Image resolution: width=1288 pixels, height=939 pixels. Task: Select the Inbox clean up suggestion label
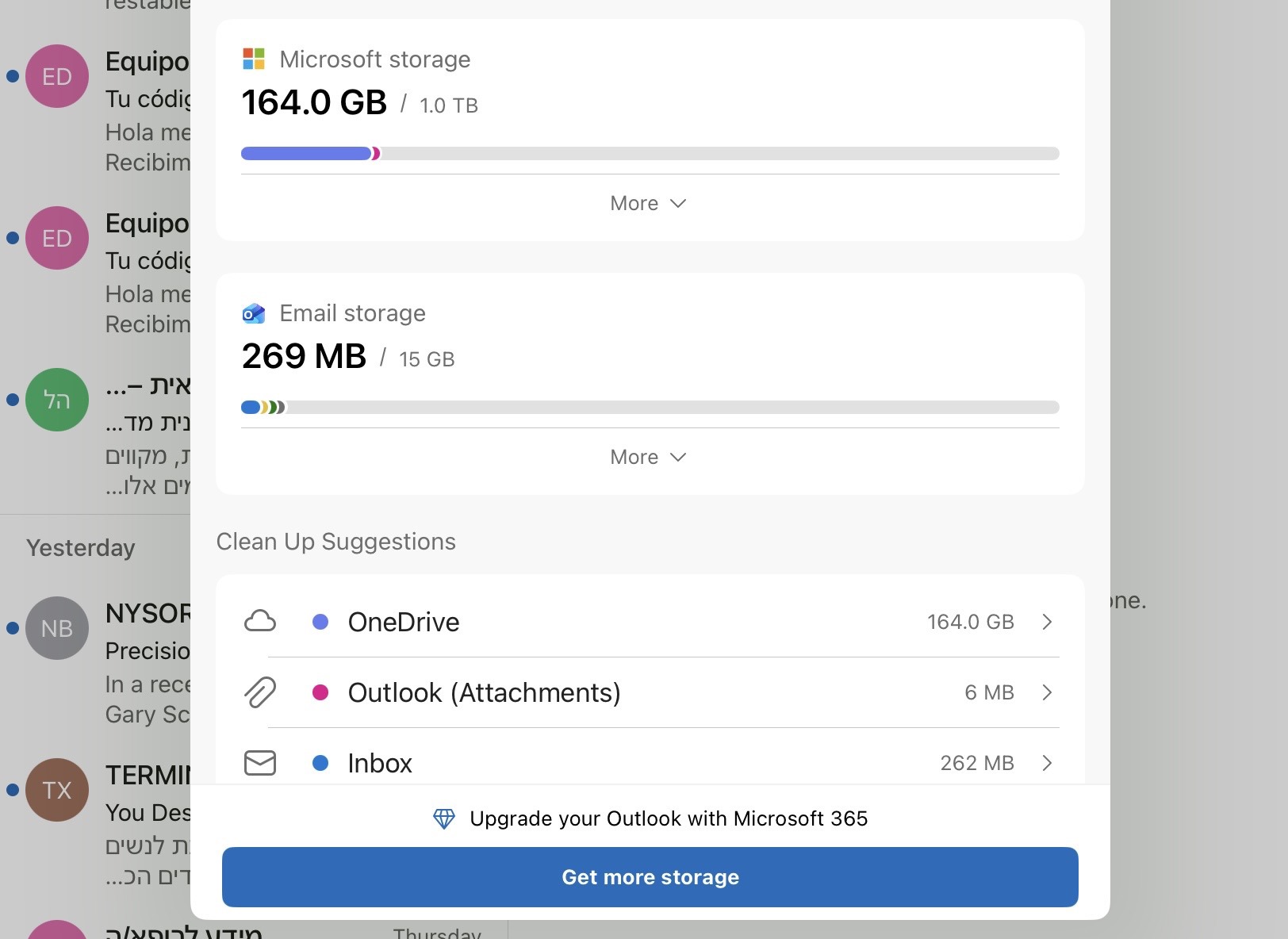tap(380, 763)
